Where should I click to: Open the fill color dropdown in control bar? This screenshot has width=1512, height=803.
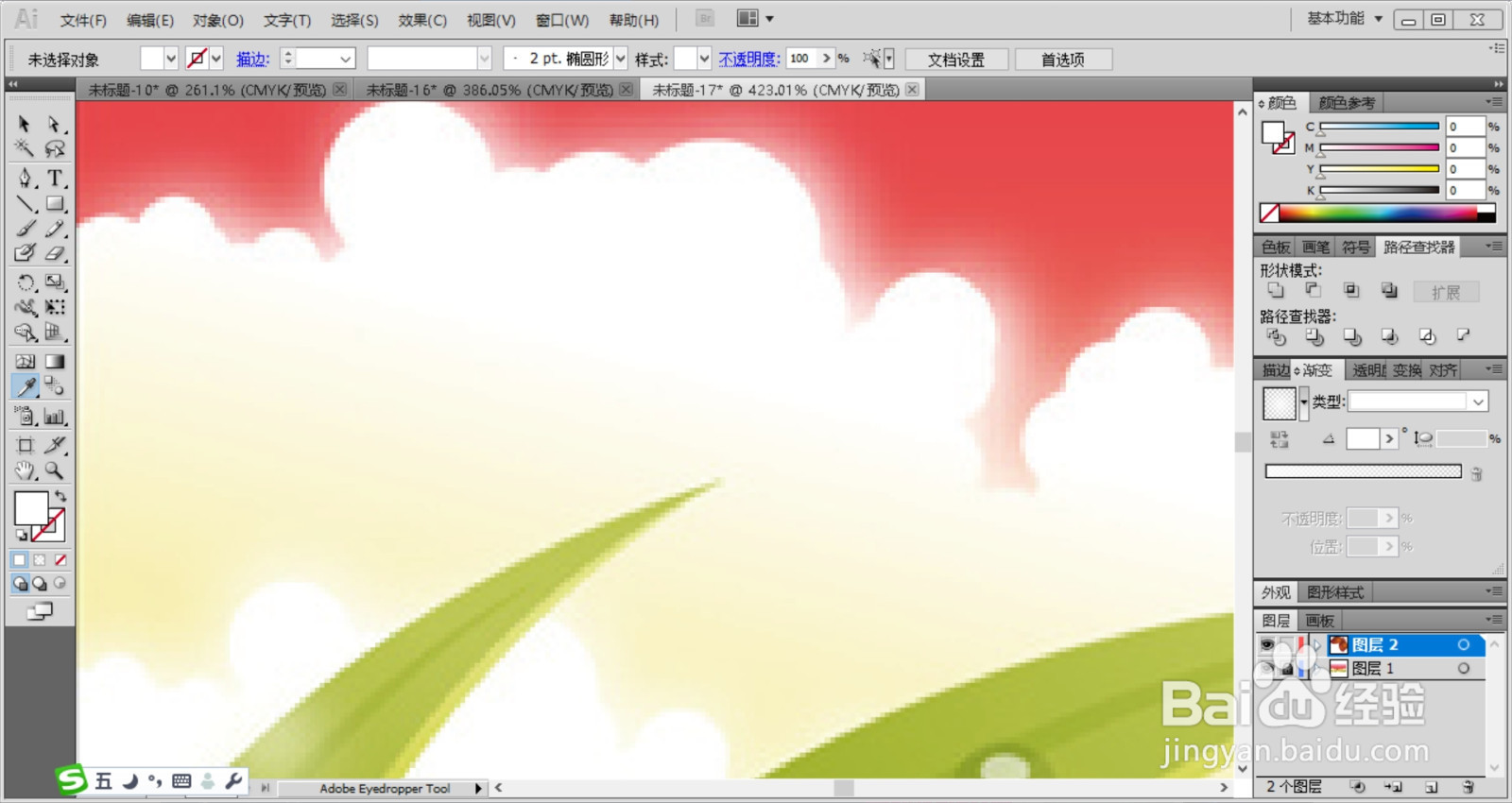click(x=170, y=59)
